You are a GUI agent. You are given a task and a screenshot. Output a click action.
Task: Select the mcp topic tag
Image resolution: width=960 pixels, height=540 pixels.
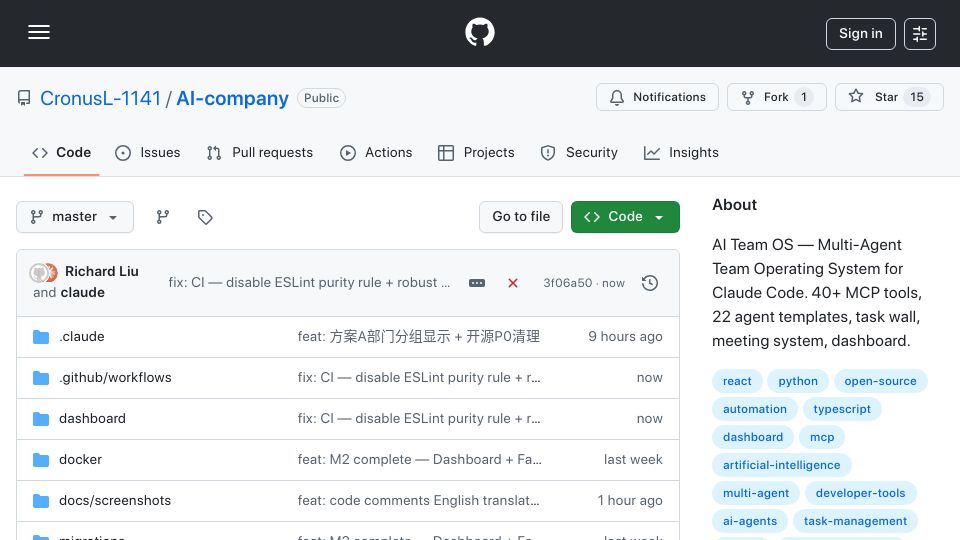[x=822, y=437]
